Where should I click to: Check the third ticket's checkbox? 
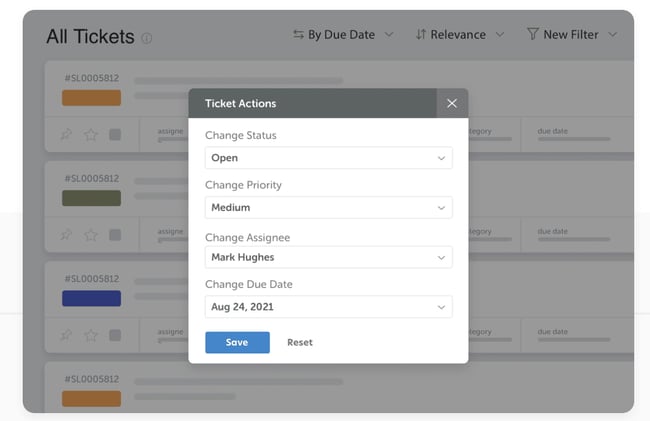115,335
